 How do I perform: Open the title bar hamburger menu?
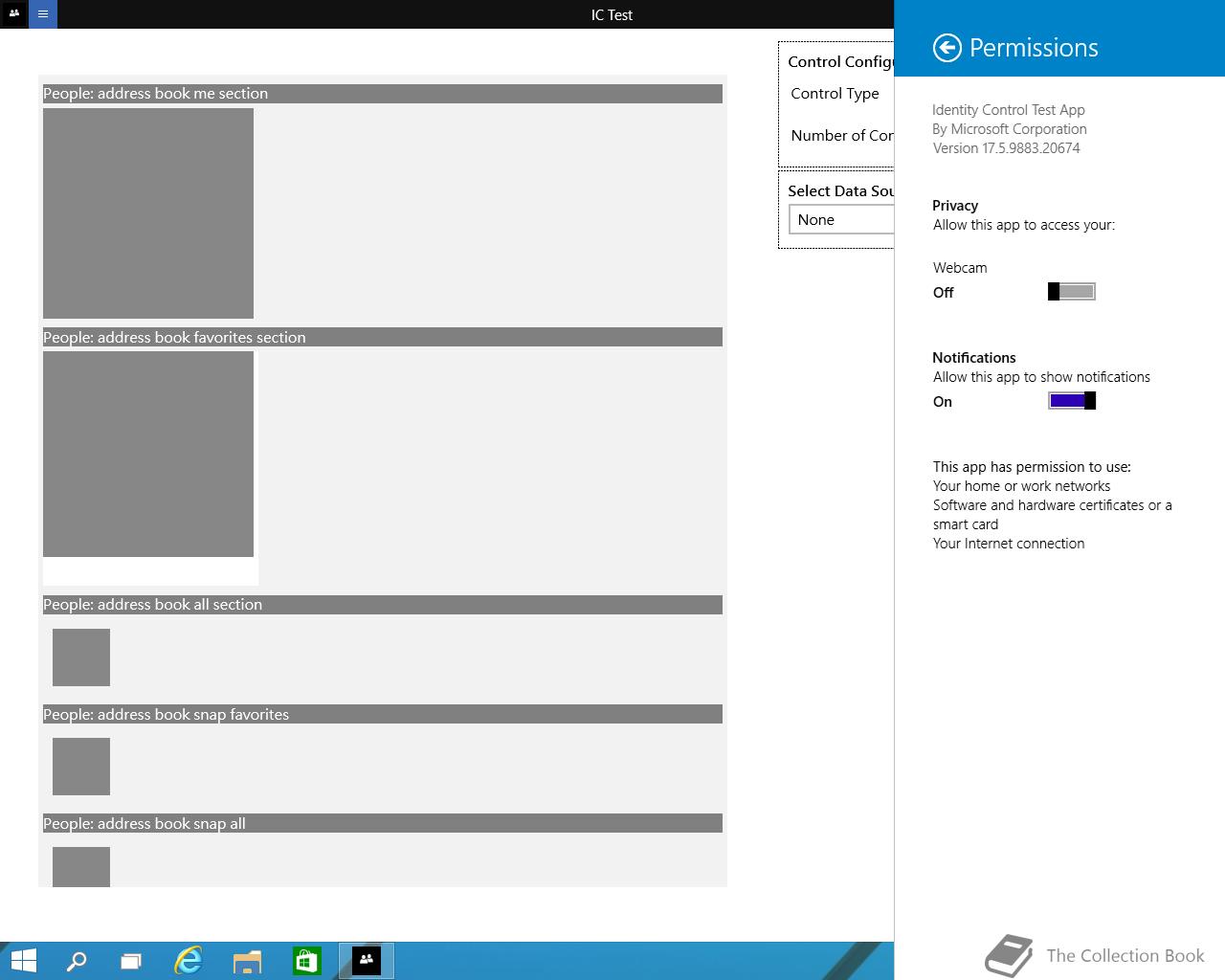click(43, 14)
